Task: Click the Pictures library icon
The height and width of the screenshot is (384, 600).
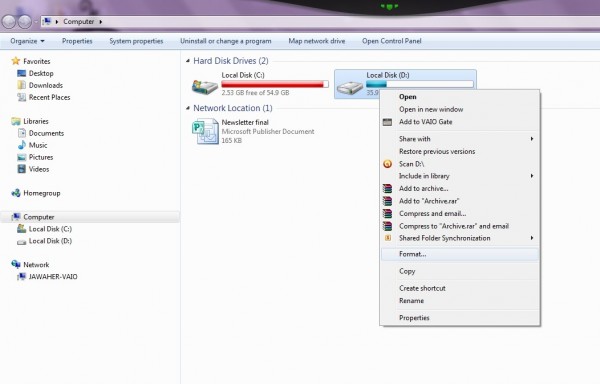Action: [22, 157]
